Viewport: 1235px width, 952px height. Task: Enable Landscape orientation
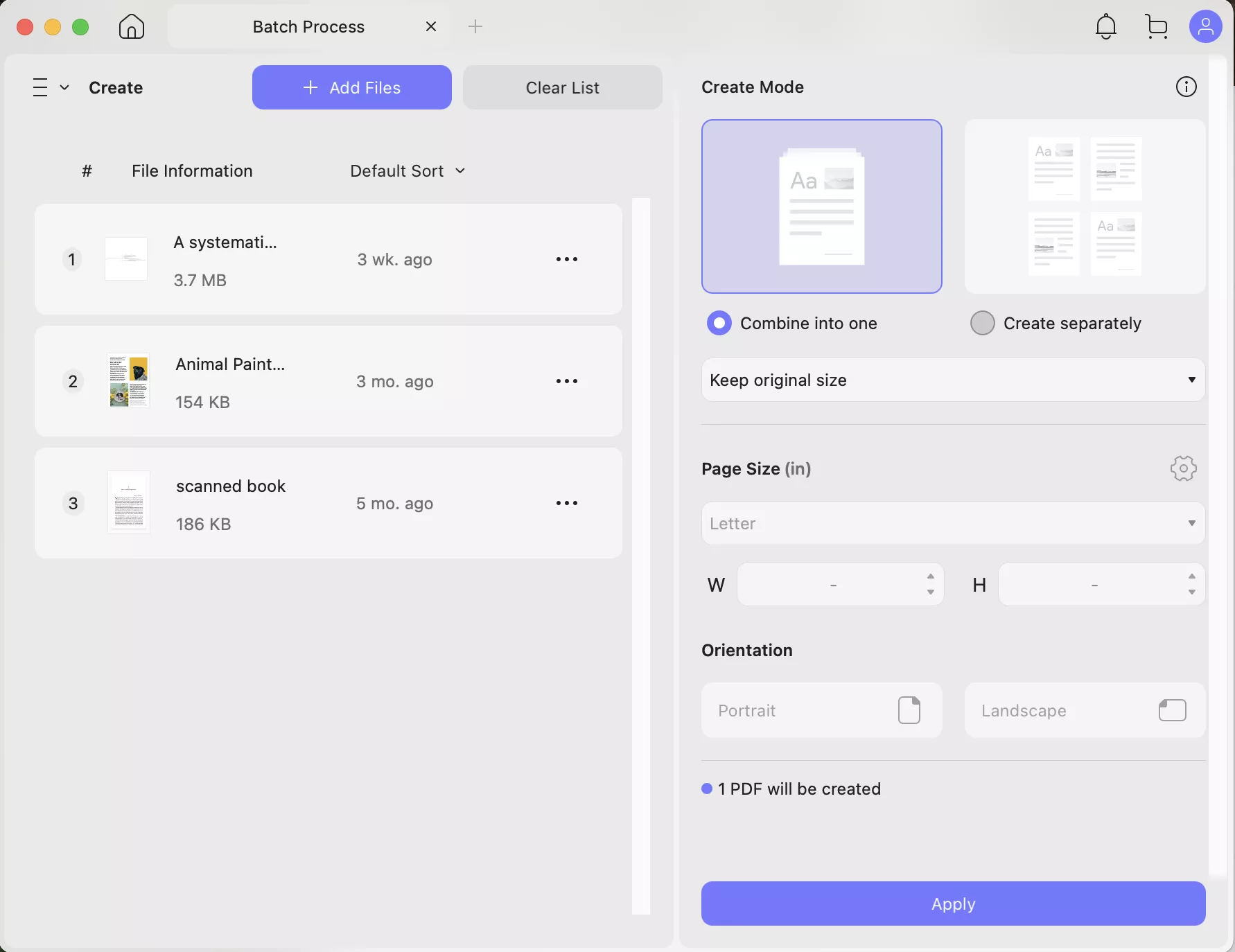coord(1084,710)
